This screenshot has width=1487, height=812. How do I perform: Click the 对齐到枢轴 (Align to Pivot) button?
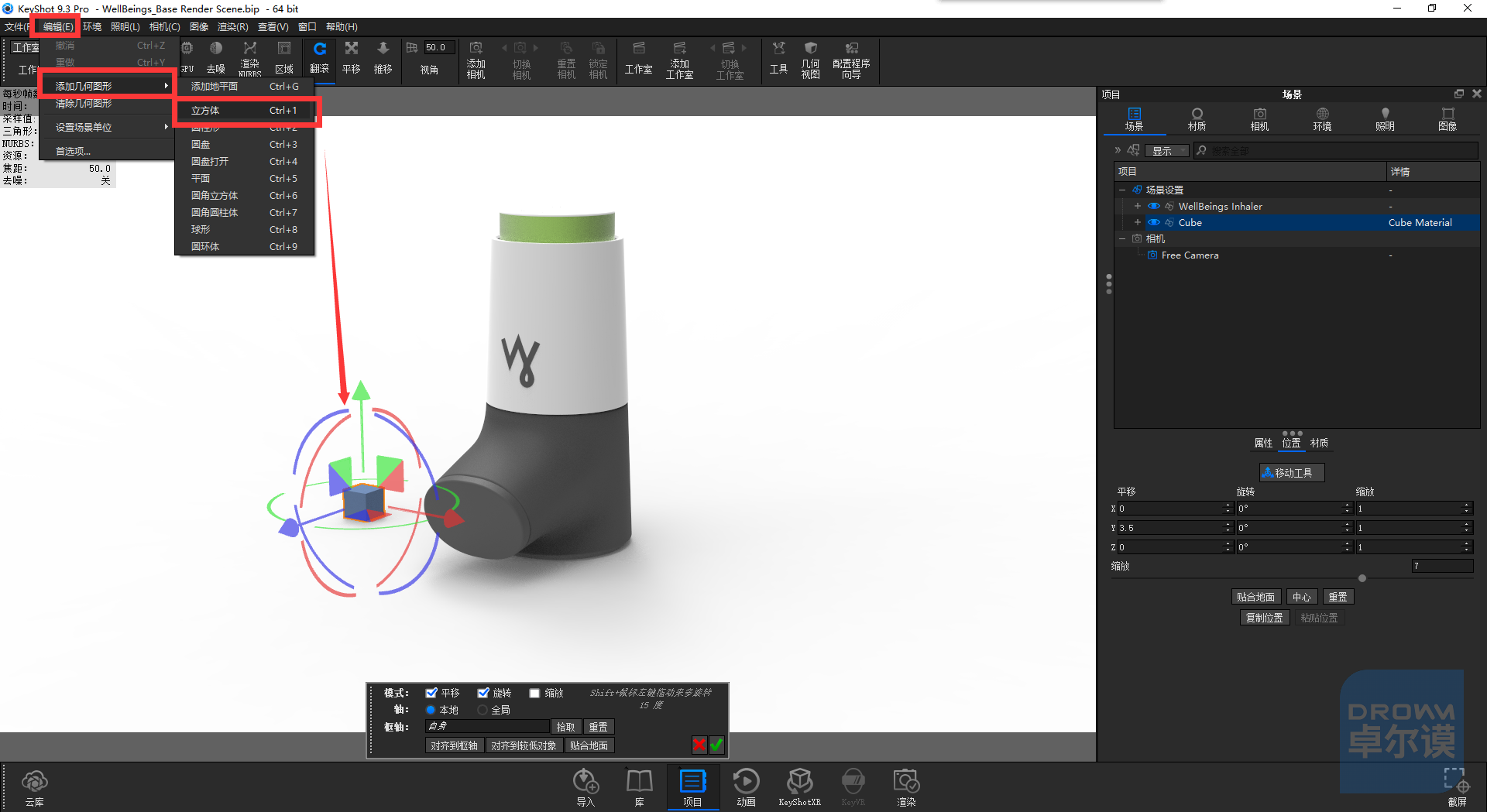coord(454,745)
